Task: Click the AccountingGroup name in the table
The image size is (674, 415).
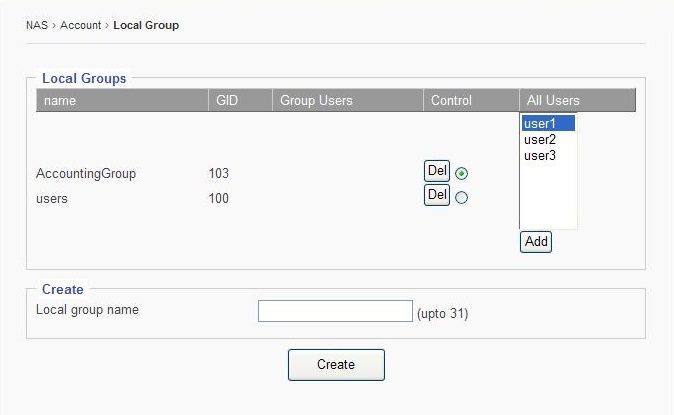Action: (x=86, y=174)
